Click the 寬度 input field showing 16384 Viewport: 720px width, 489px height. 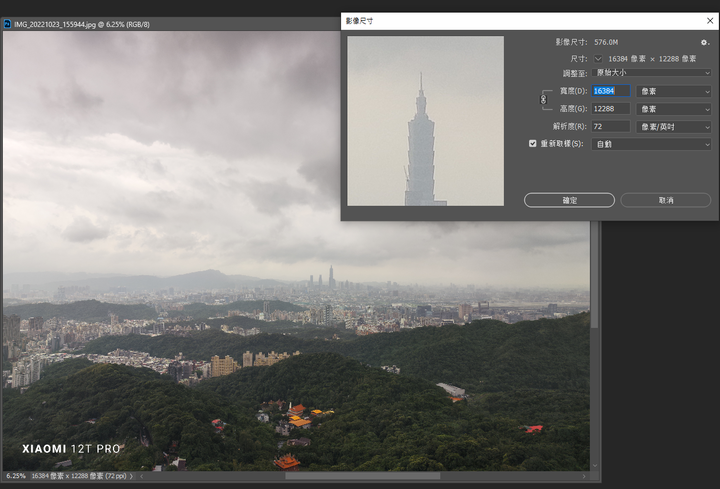coord(611,91)
